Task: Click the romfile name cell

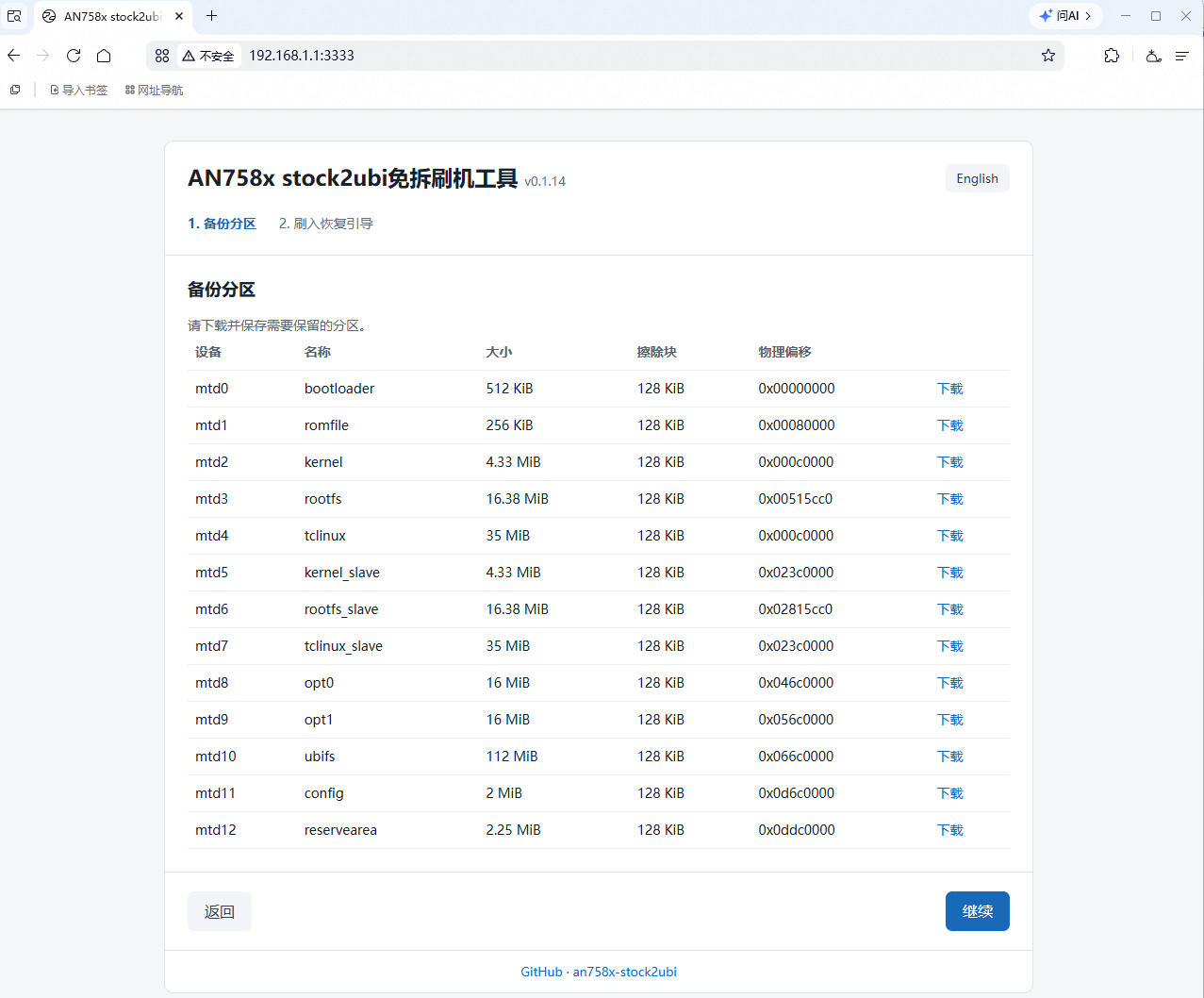Action: pos(326,425)
